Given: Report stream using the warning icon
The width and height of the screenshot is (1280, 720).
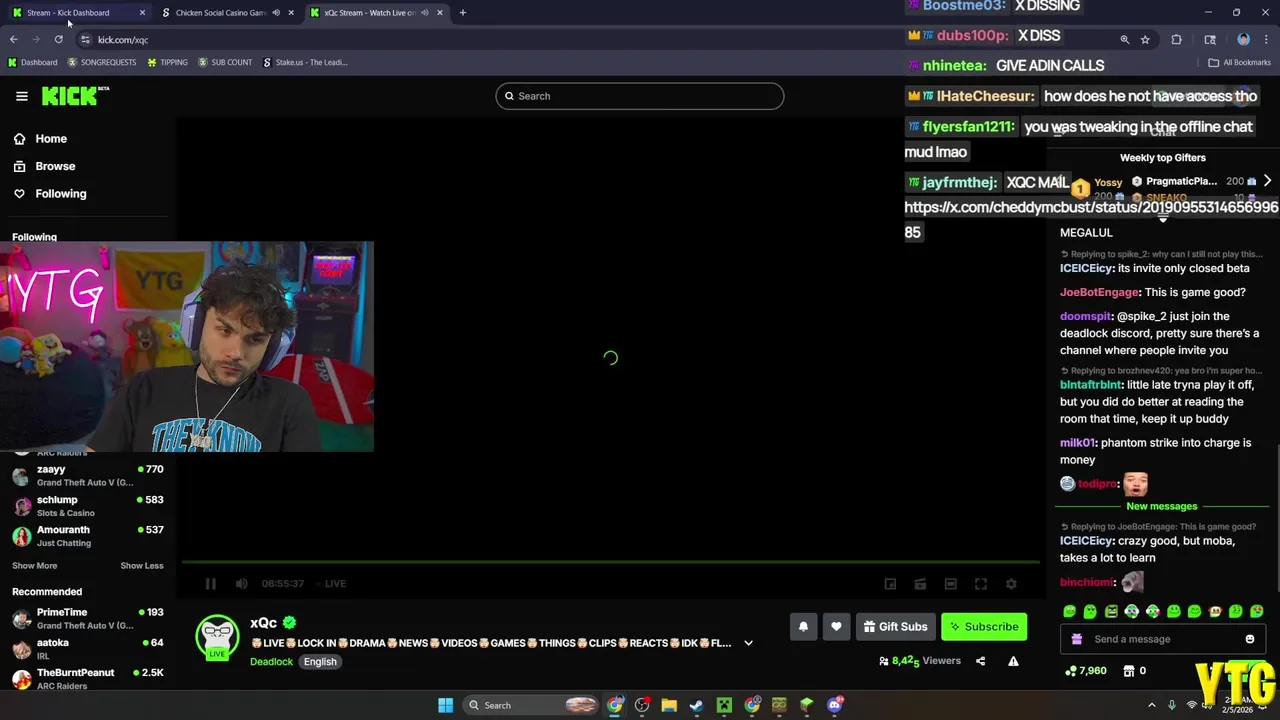Looking at the screenshot, I should pos(1013,661).
